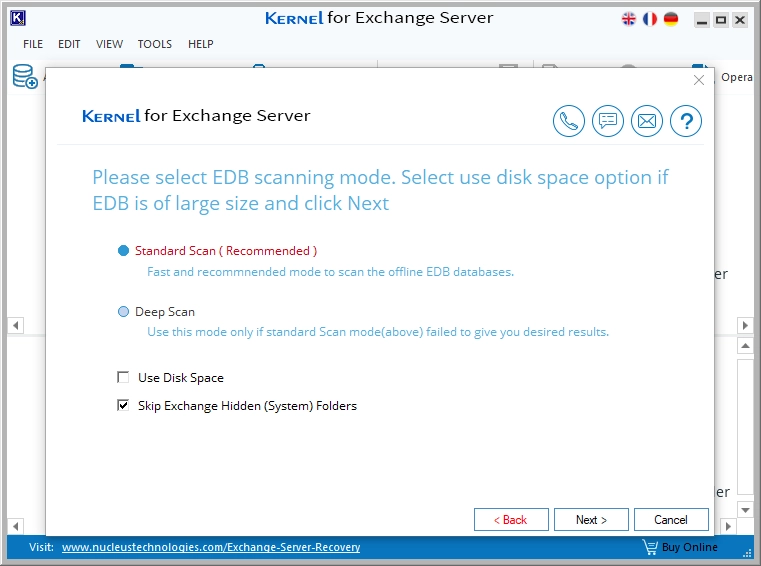Click the email support envelope icon

coord(646,121)
